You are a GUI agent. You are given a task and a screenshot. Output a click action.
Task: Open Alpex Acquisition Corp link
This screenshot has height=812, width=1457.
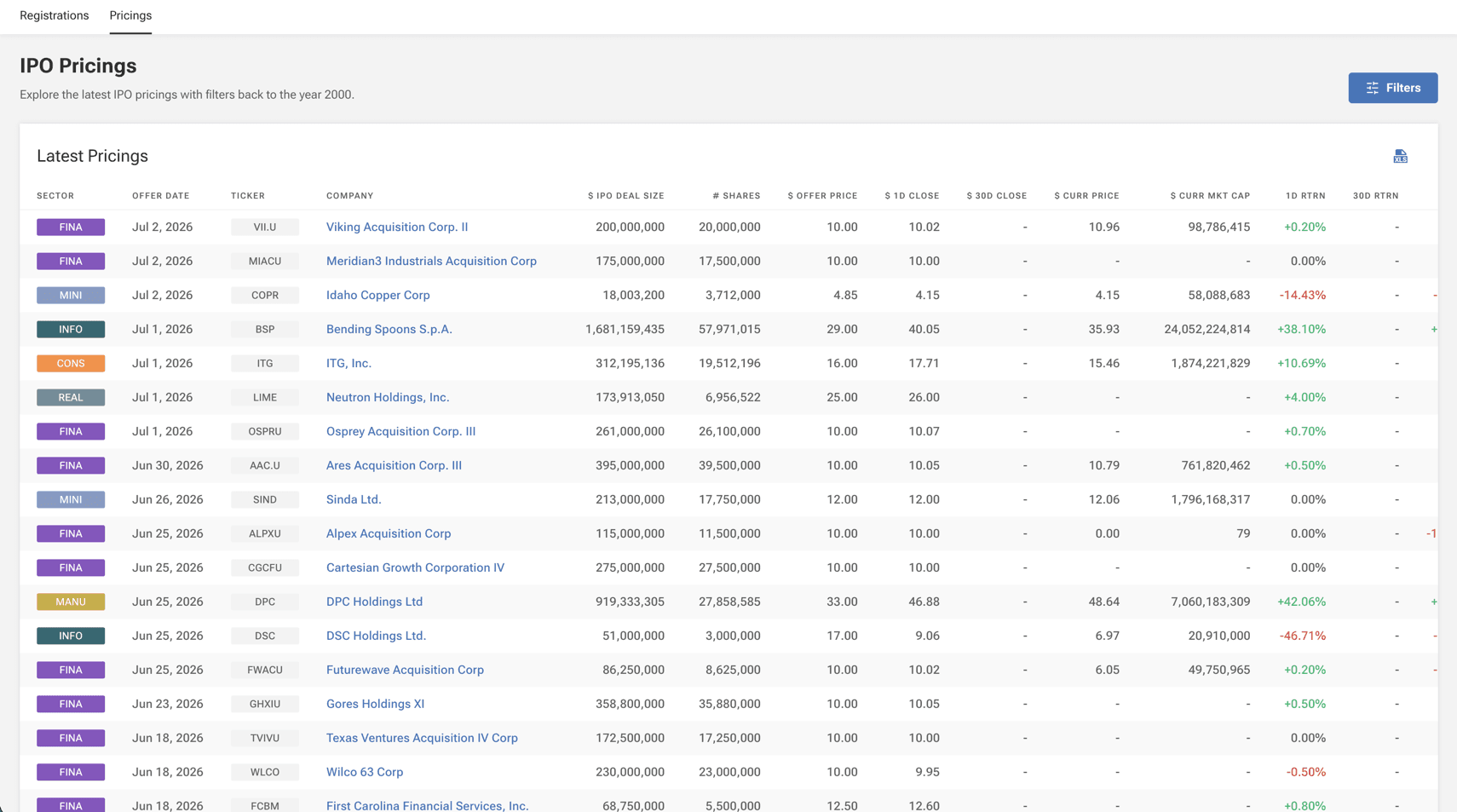point(389,533)
